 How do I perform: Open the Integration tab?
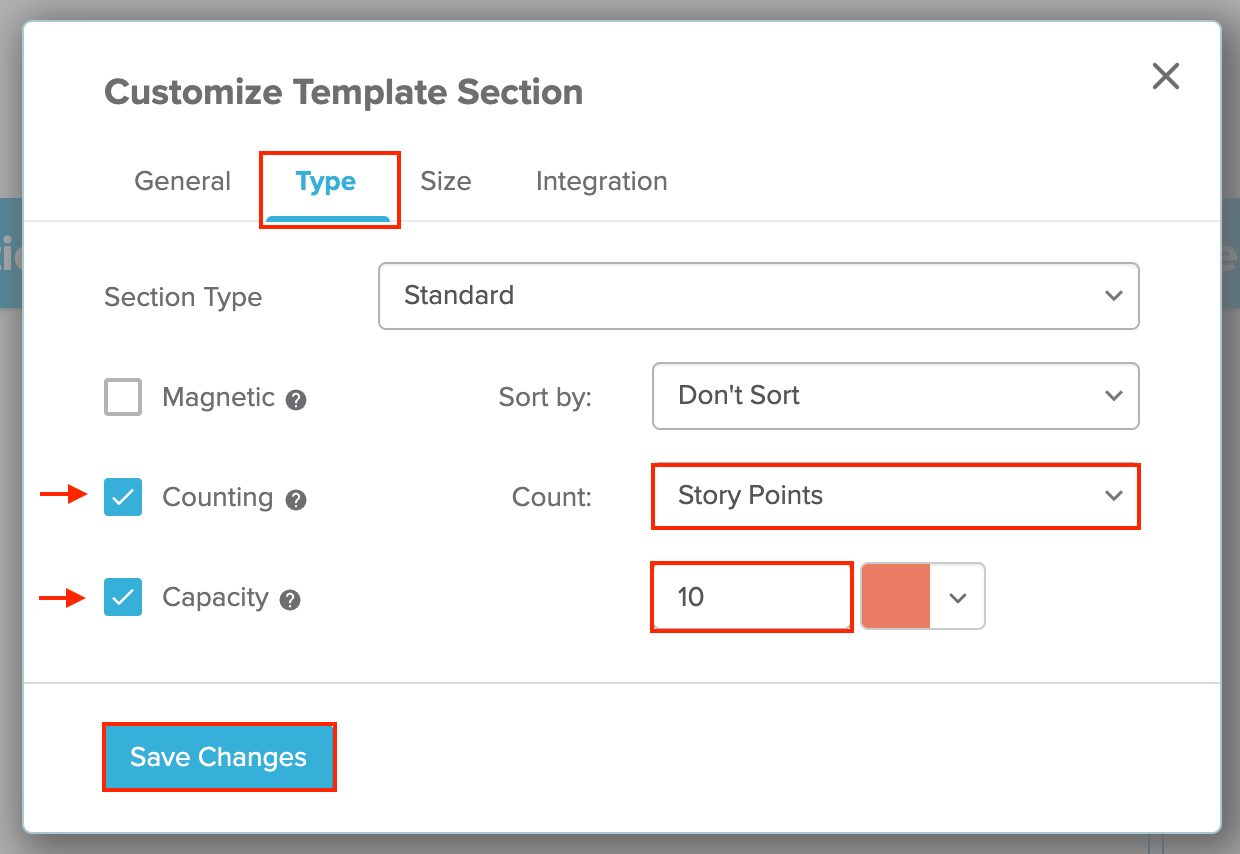pyautogui.click(x=602, y=181)
